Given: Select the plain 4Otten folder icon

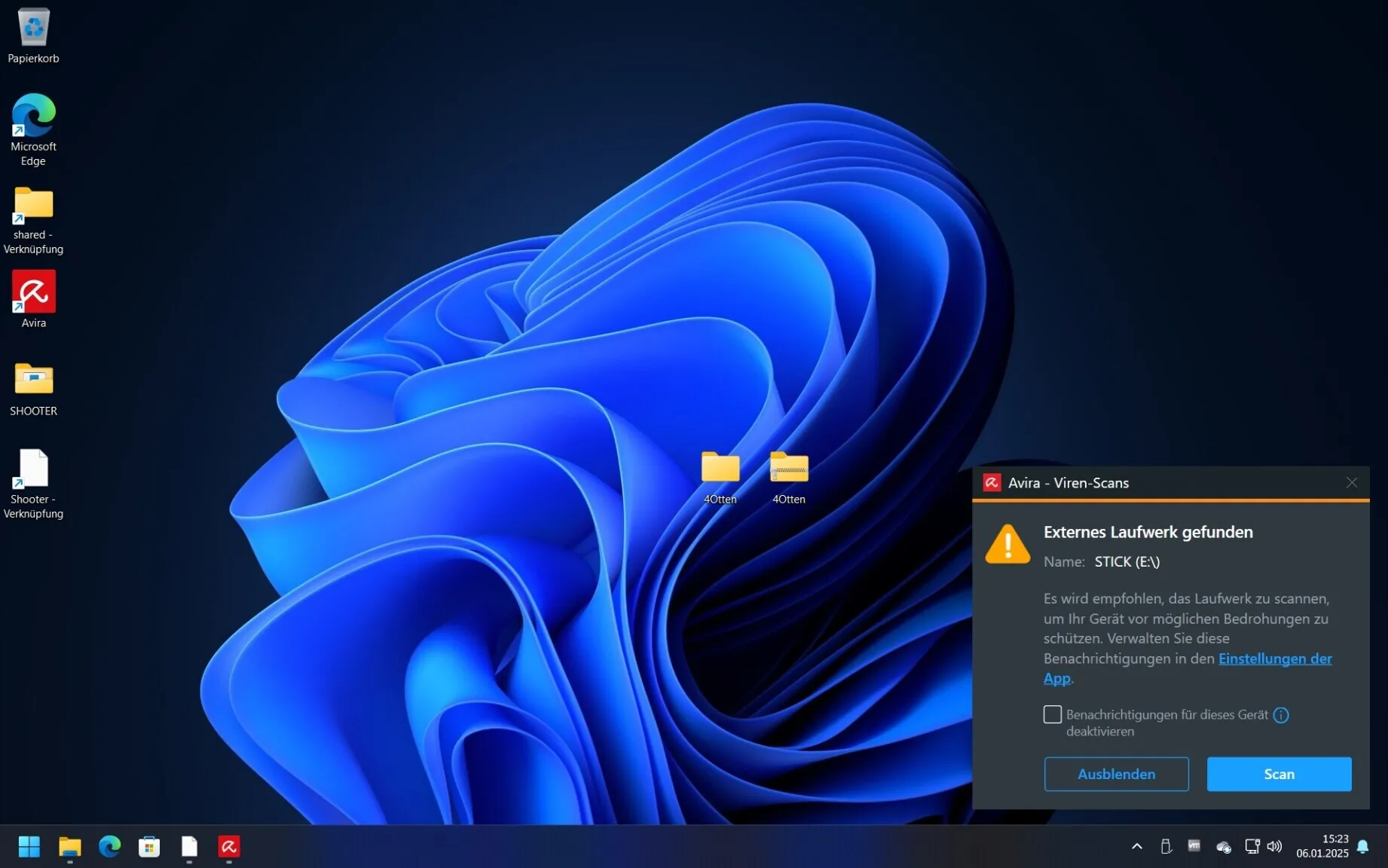Looking at the screenshot, I should click(x=720, y=468).
